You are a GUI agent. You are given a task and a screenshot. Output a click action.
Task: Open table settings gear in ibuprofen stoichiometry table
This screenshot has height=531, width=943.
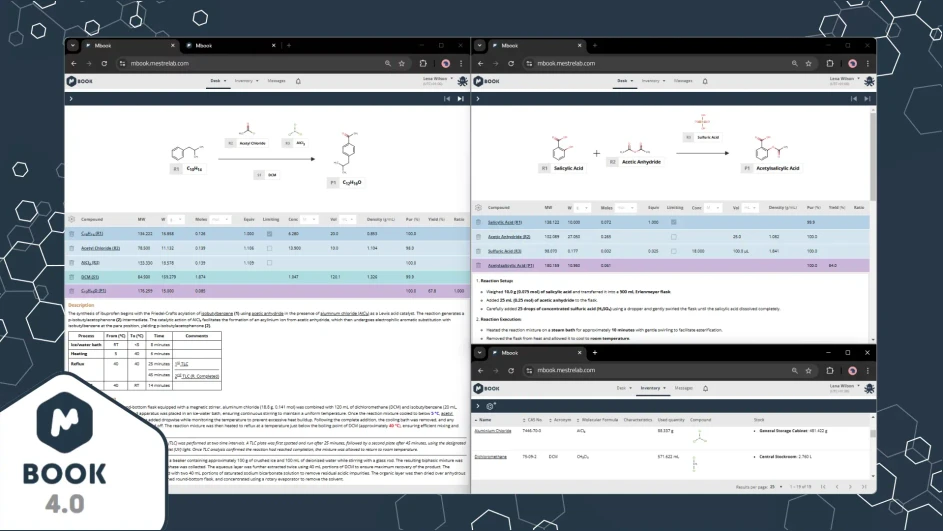pyautogui.click(x=72, y=219)
